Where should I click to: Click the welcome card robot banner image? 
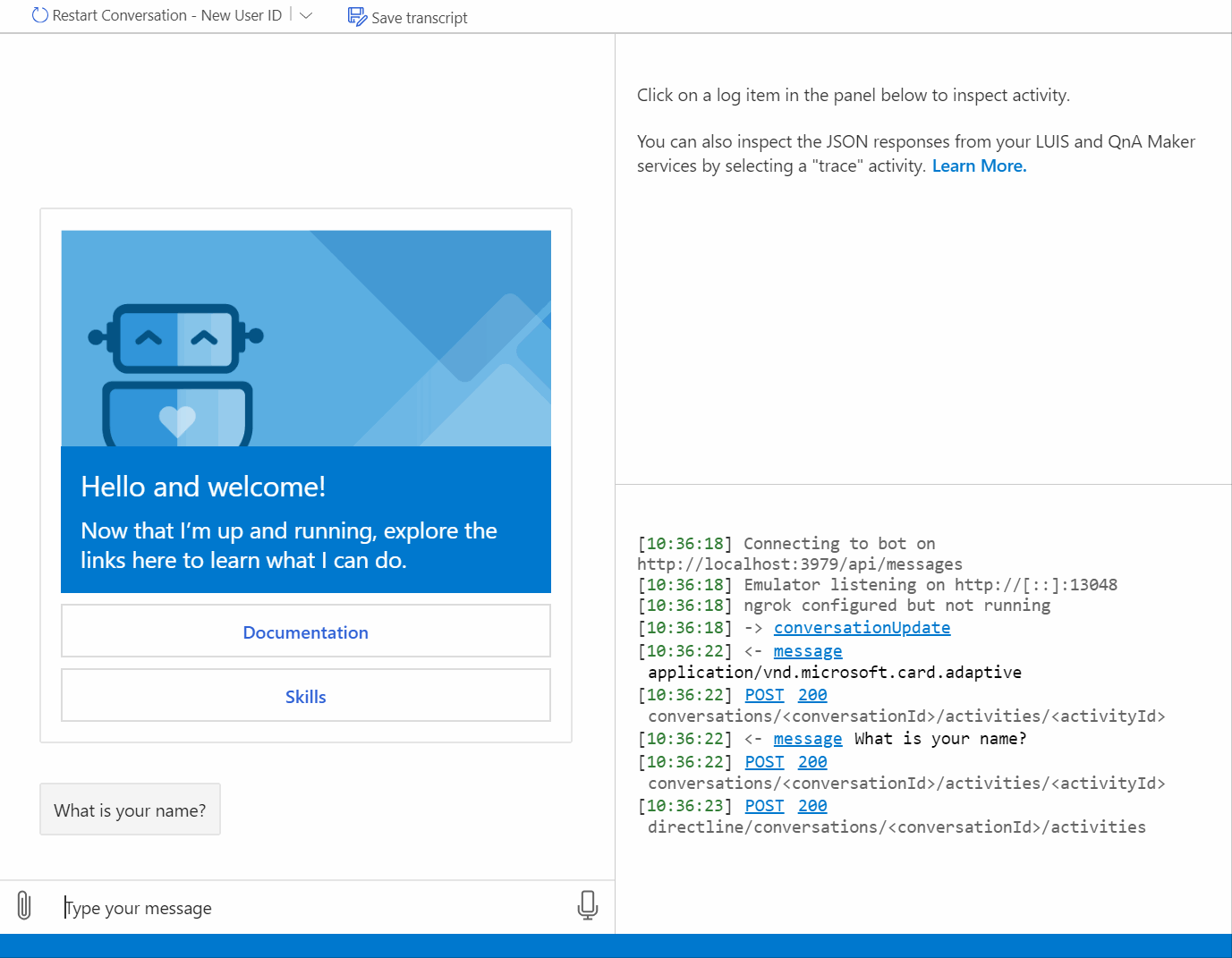coord(306,338)
